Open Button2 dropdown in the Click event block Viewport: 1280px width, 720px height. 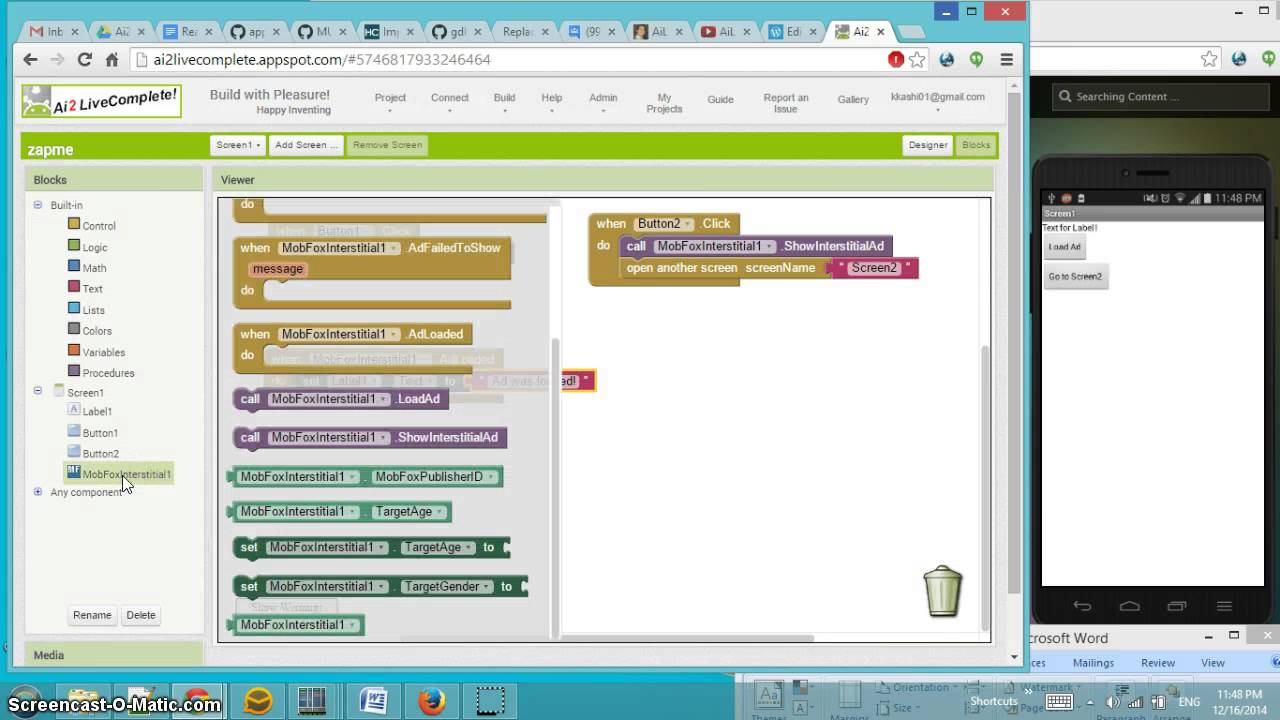(688, 224)
